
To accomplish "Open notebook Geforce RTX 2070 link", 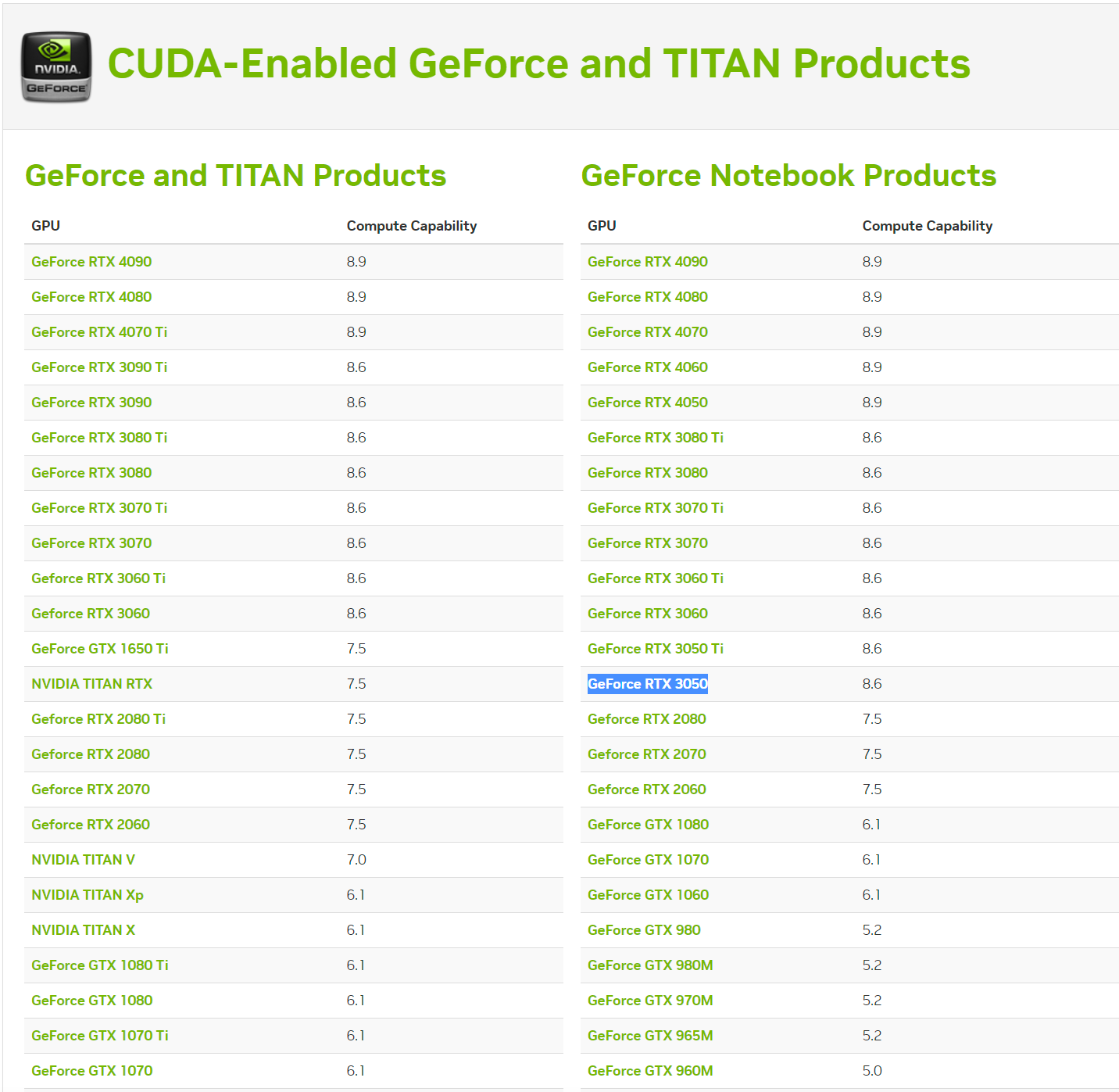I will click(x=647, y=754).
